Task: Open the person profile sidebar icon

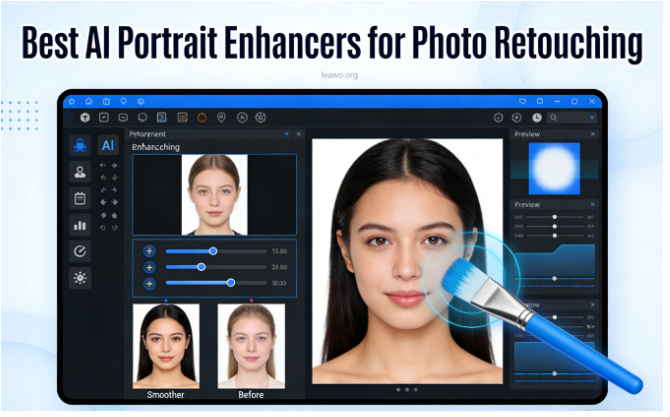Action: (x=79, y=171)
